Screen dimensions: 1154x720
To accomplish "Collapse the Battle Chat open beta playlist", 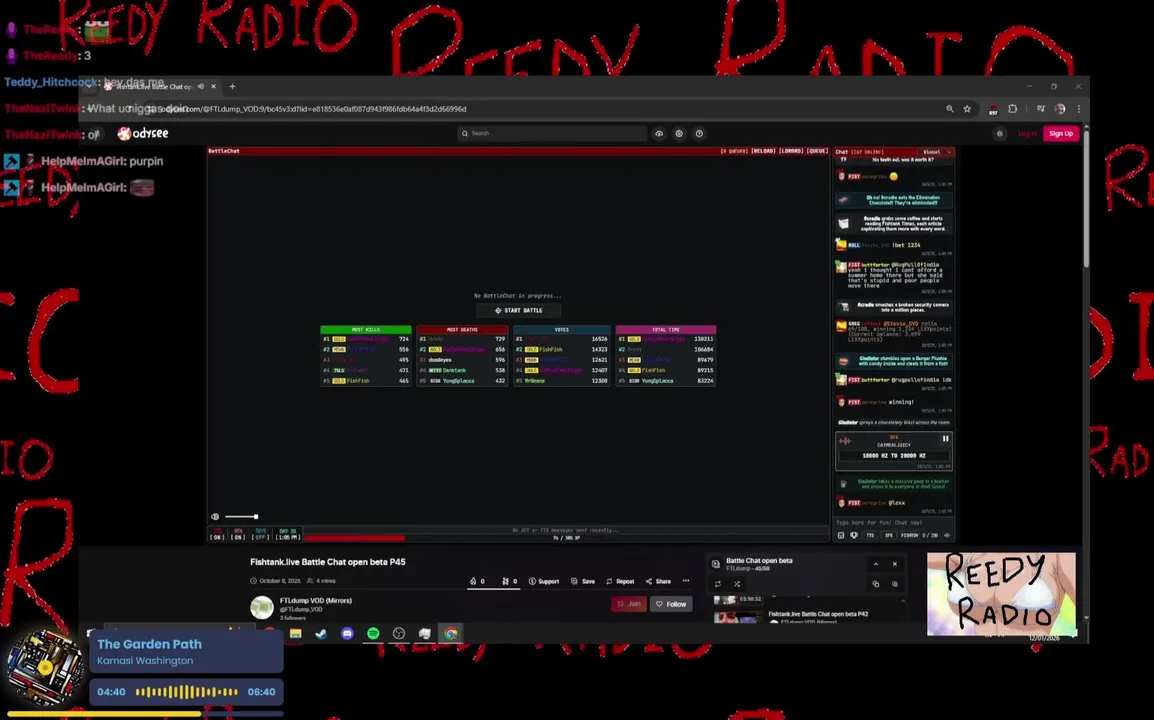I will [876, 564].
